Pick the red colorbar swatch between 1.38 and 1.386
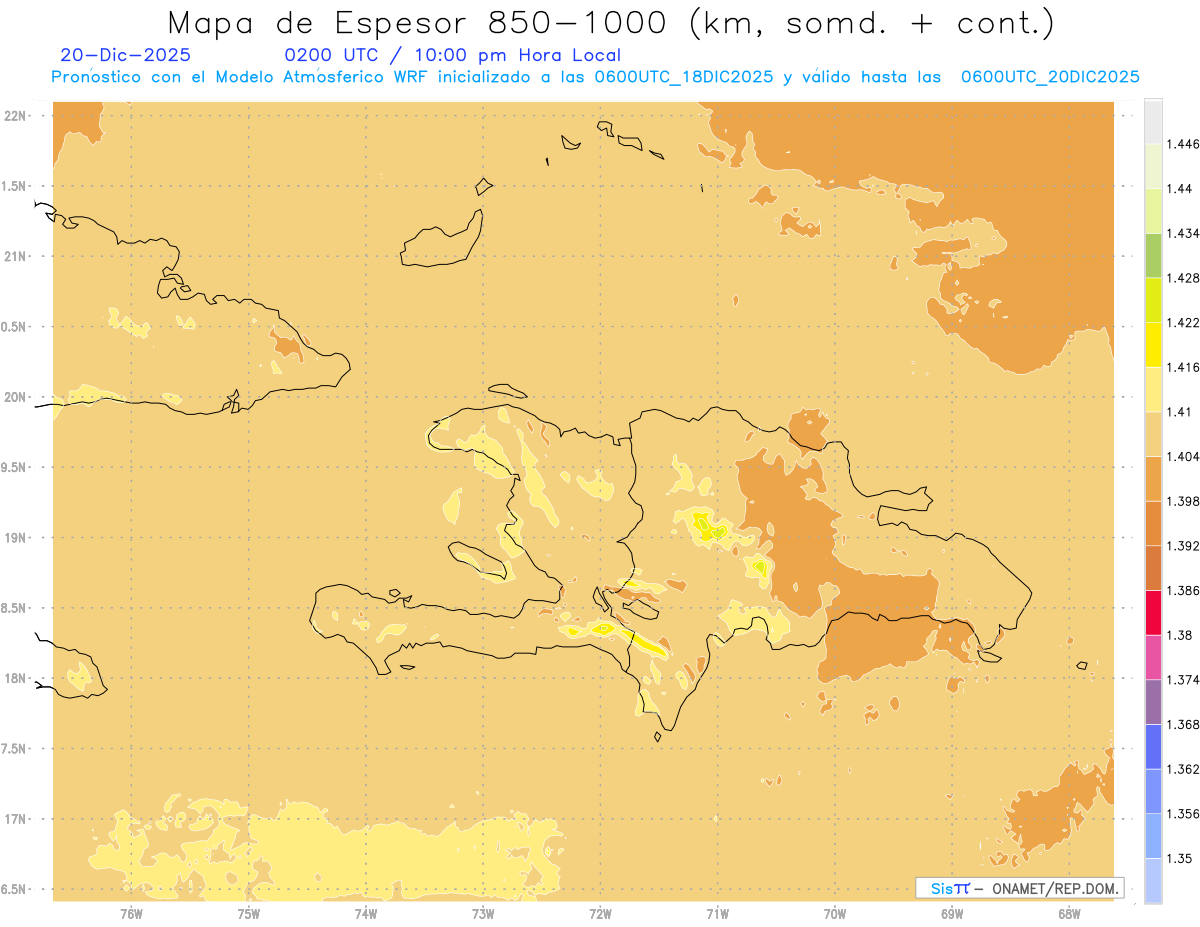The image size is (1200, 927). 1153,613
